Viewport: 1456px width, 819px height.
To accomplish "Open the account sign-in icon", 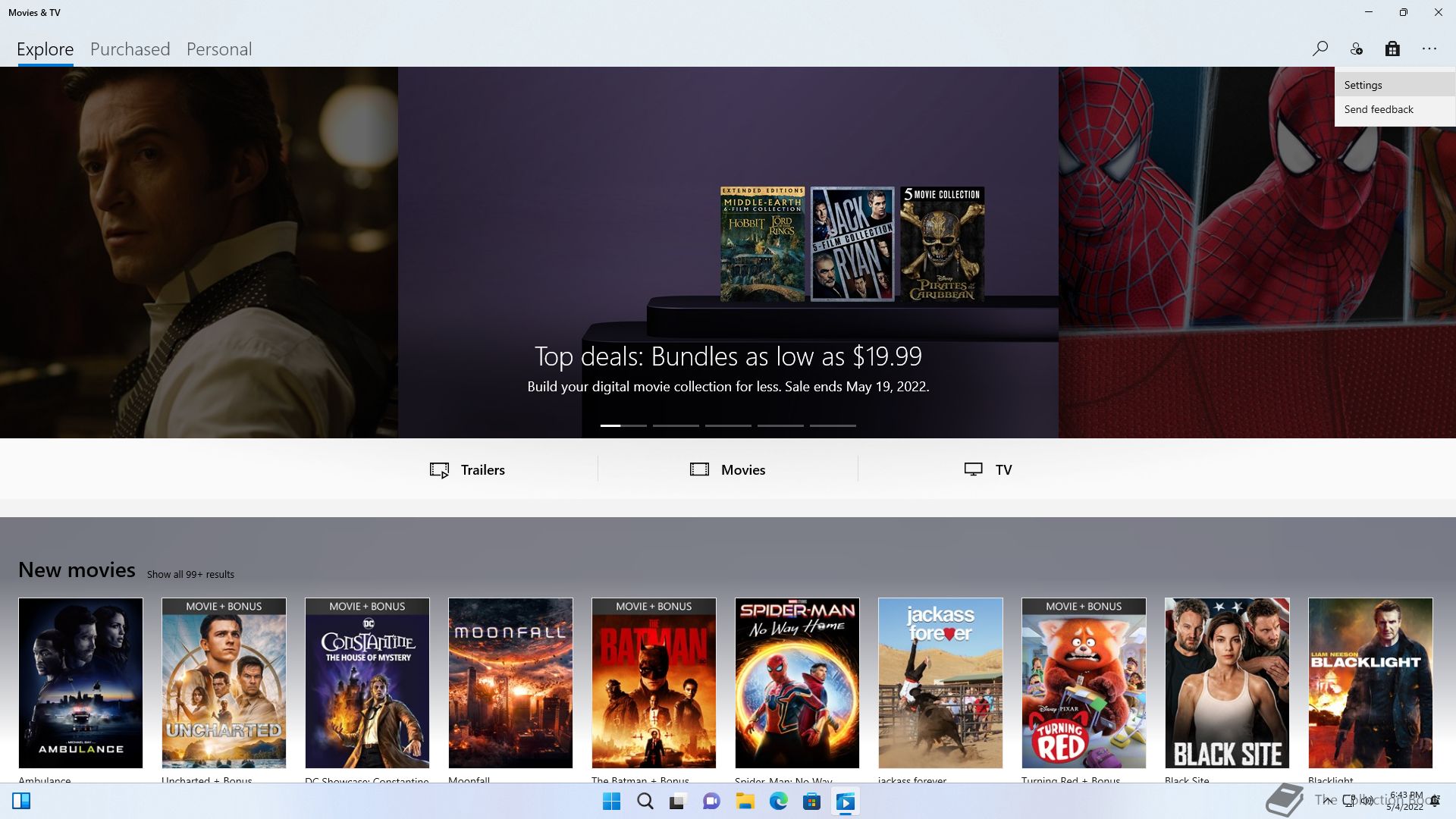I will click(x=1357, y=49).
